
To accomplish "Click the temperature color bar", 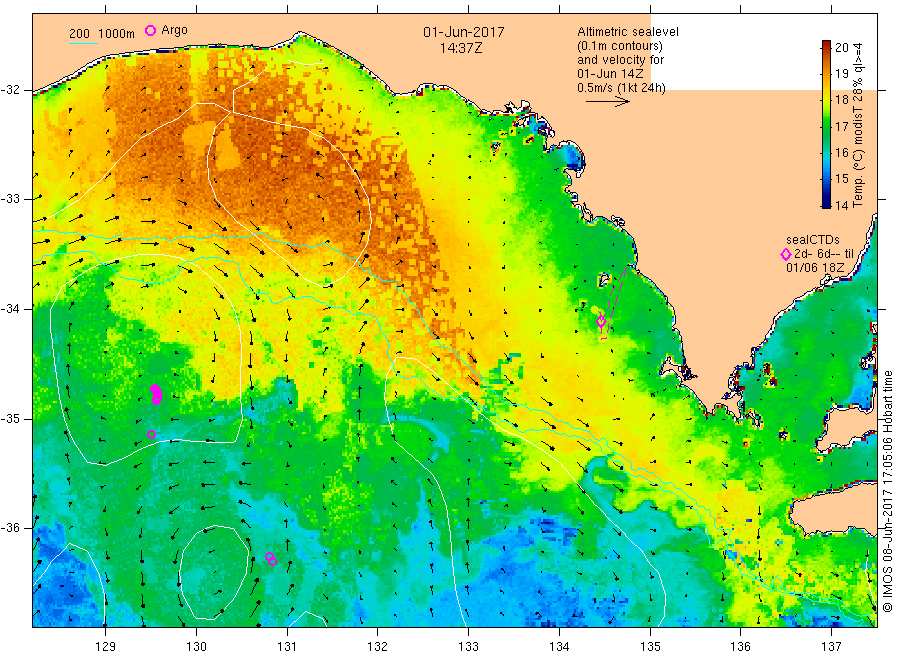I will (x=827, y=124).
